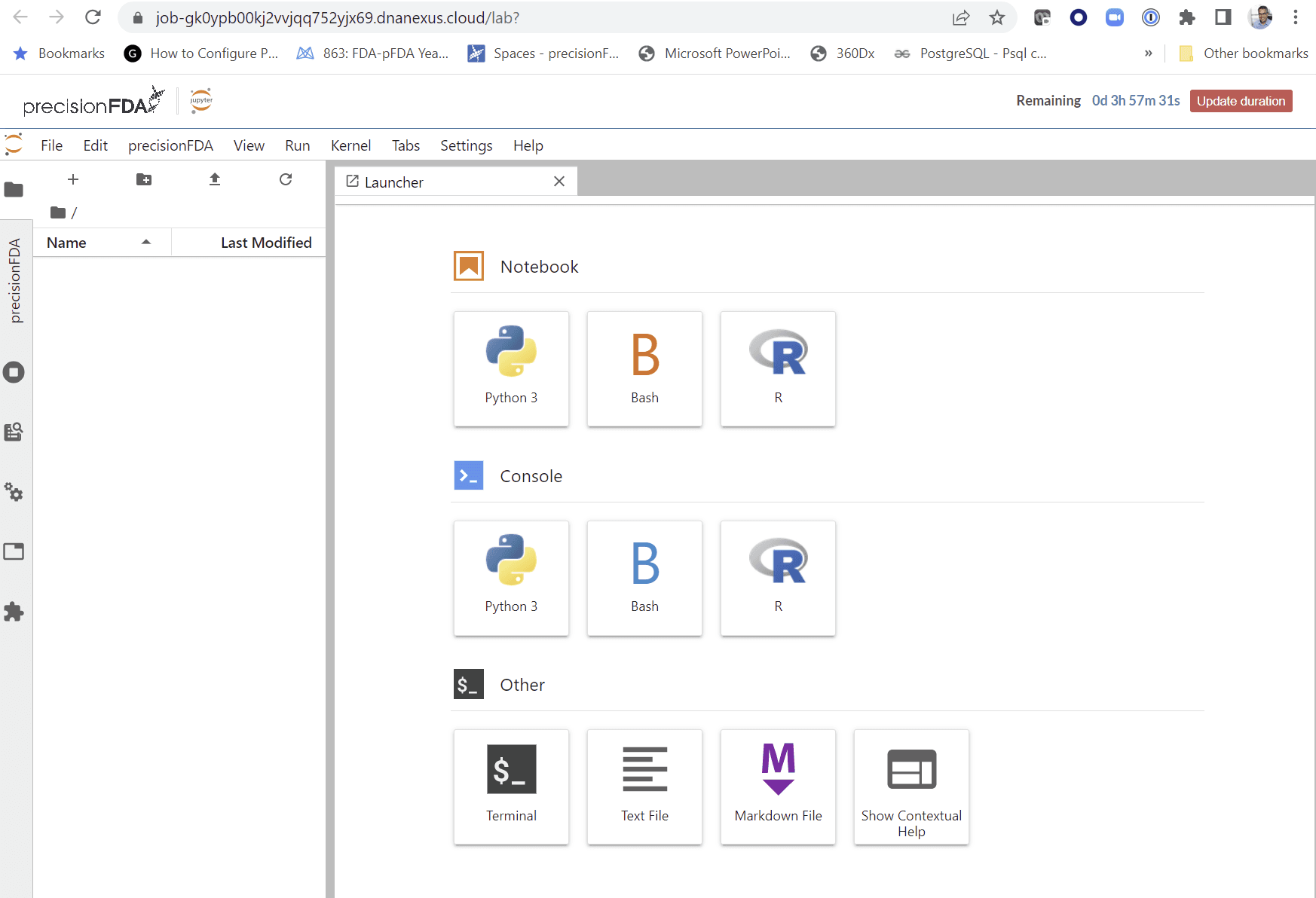Start an R console
This screenshot has height=898, width=1316.
pos(778,578)
